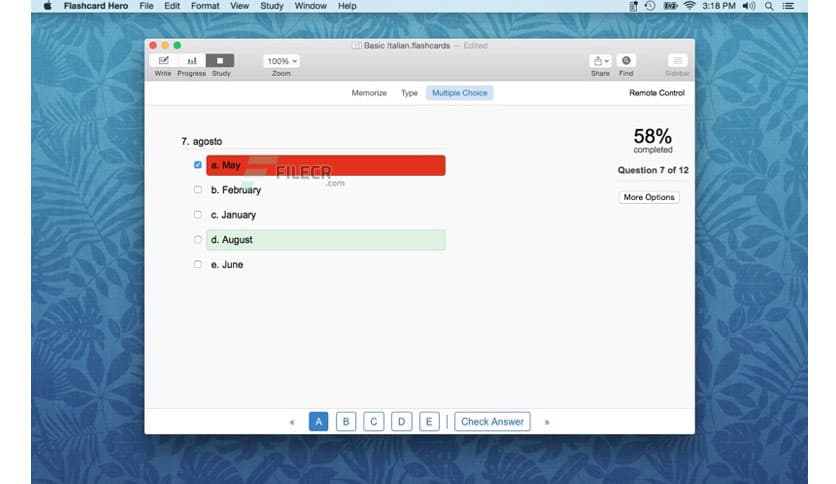This screenshot has height=484, width=836.
Task: Open the Flashcard Hero menu
Action: click(x=95, y=6)
